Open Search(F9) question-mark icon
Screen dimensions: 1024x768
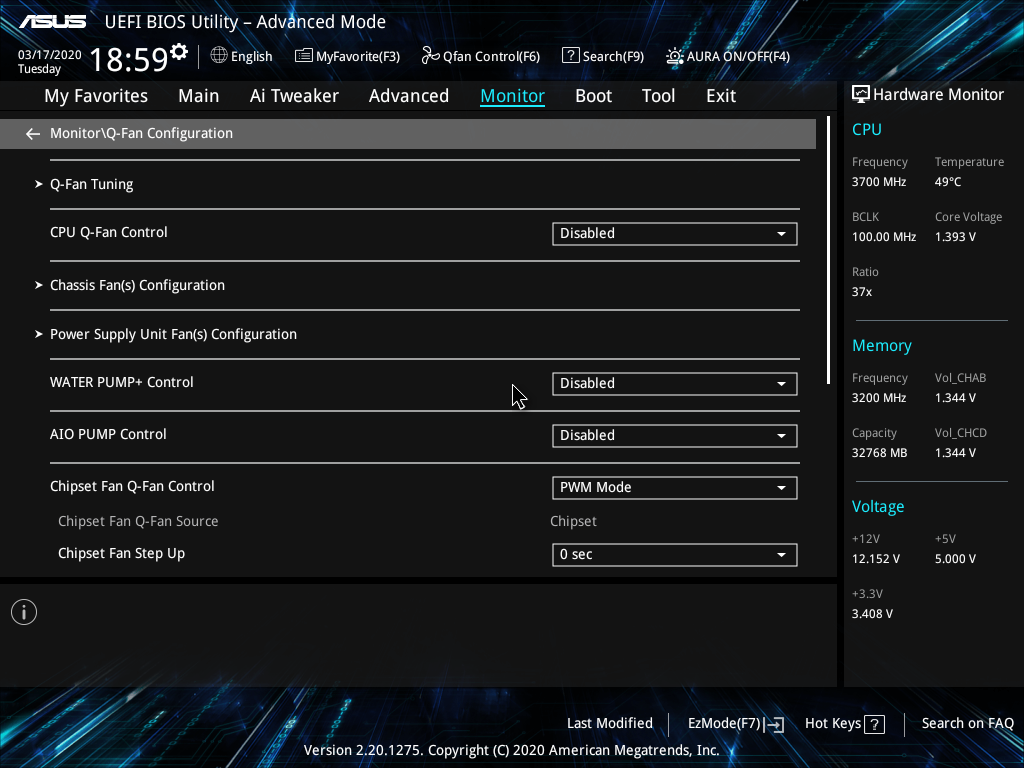pos(570,56)
